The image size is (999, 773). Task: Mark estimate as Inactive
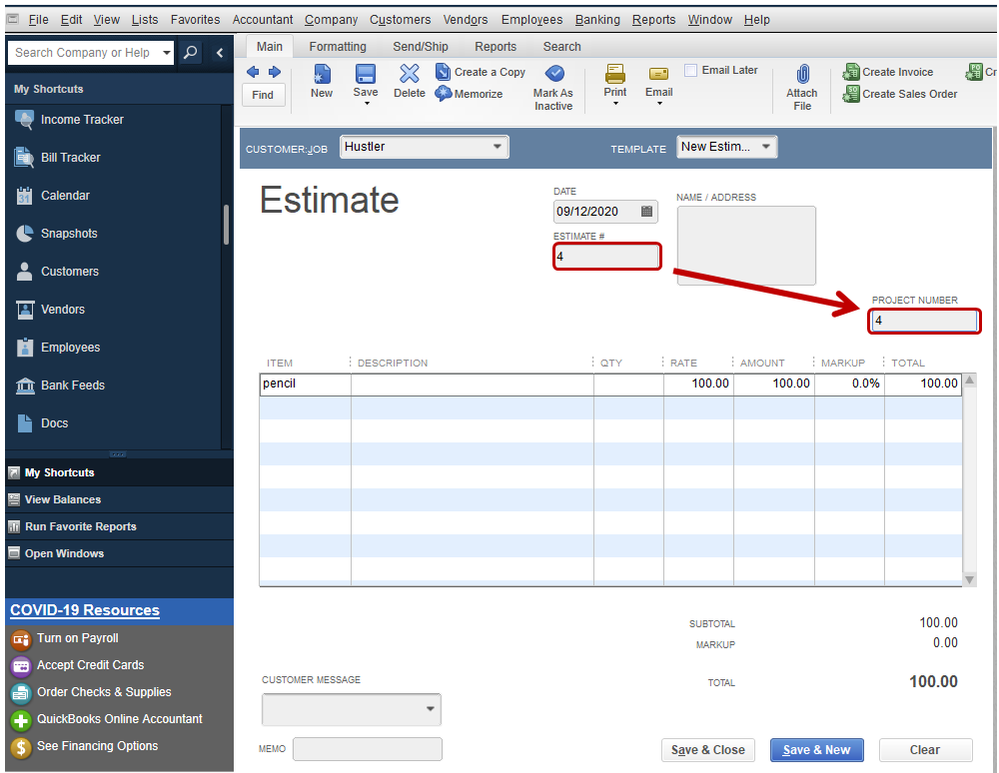554,74
